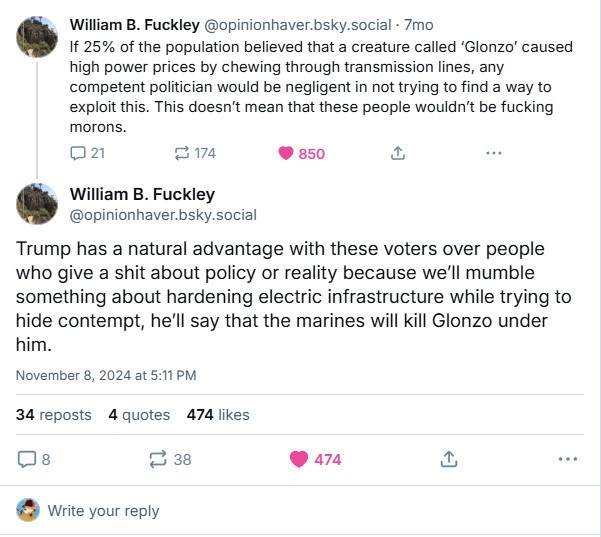View the 4 quotes list
This screenshot has width=601, height=537.
click(x=139, y=414)
